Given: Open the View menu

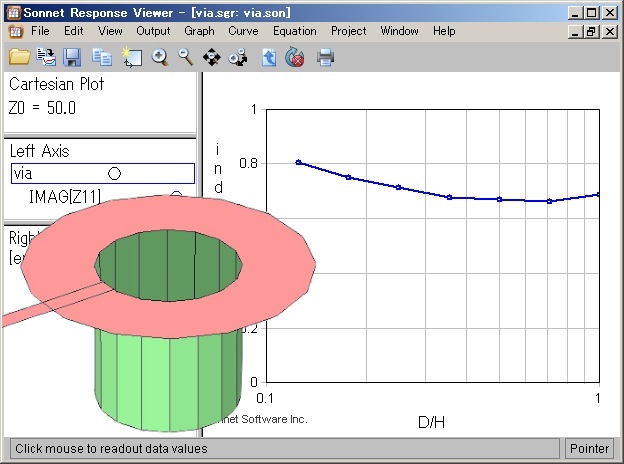Looking at the screenshot, I should click(110, 31).
